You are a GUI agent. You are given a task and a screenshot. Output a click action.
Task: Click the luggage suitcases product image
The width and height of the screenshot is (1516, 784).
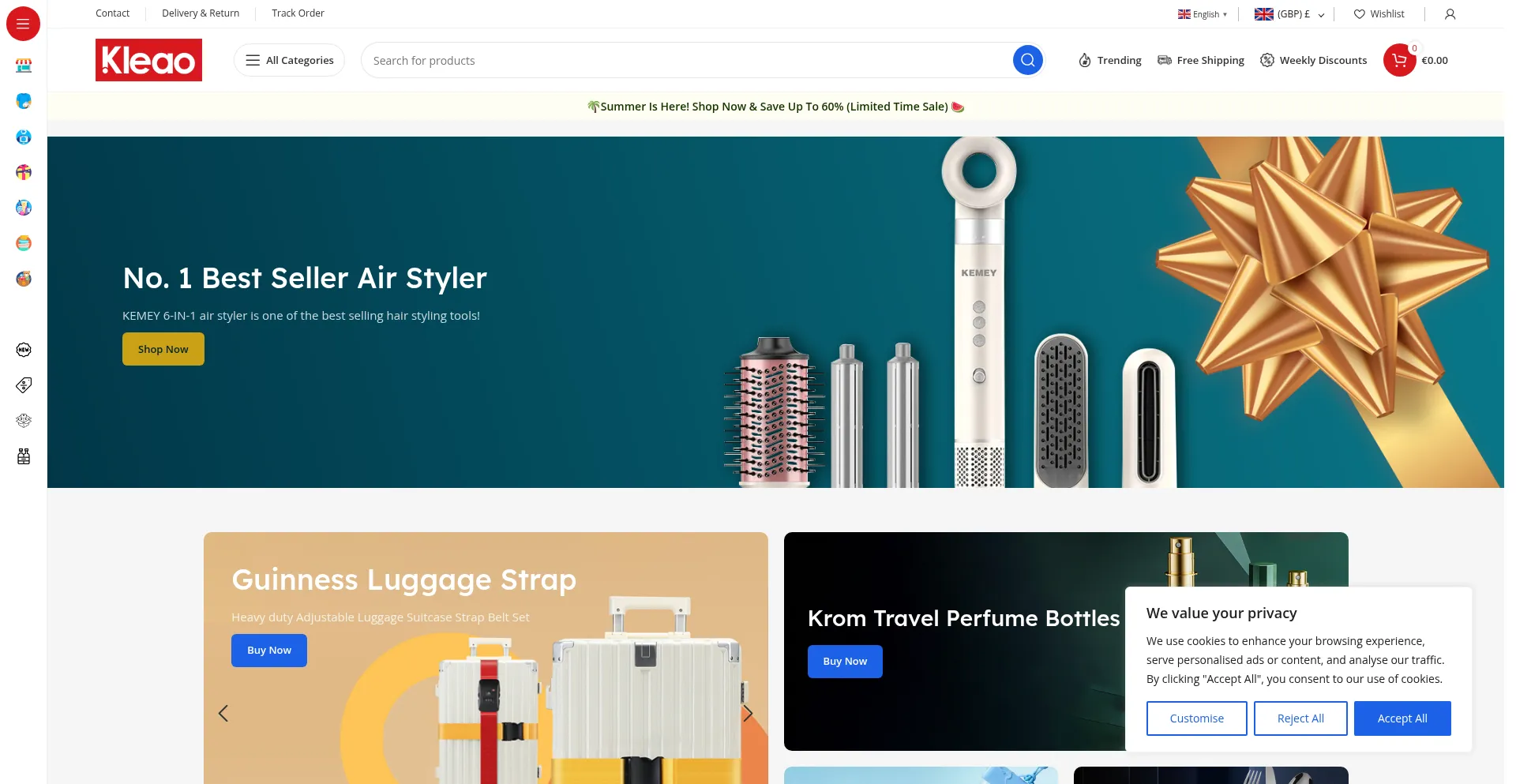tap(592, 691)
